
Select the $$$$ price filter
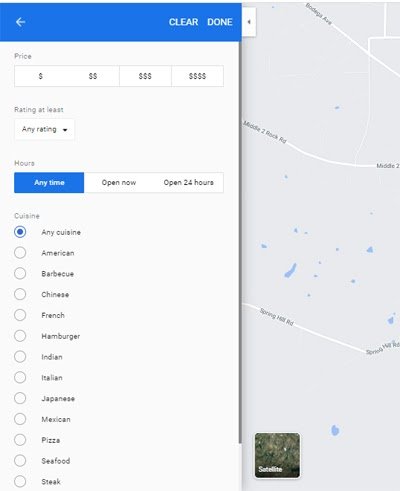coord(197,76)
